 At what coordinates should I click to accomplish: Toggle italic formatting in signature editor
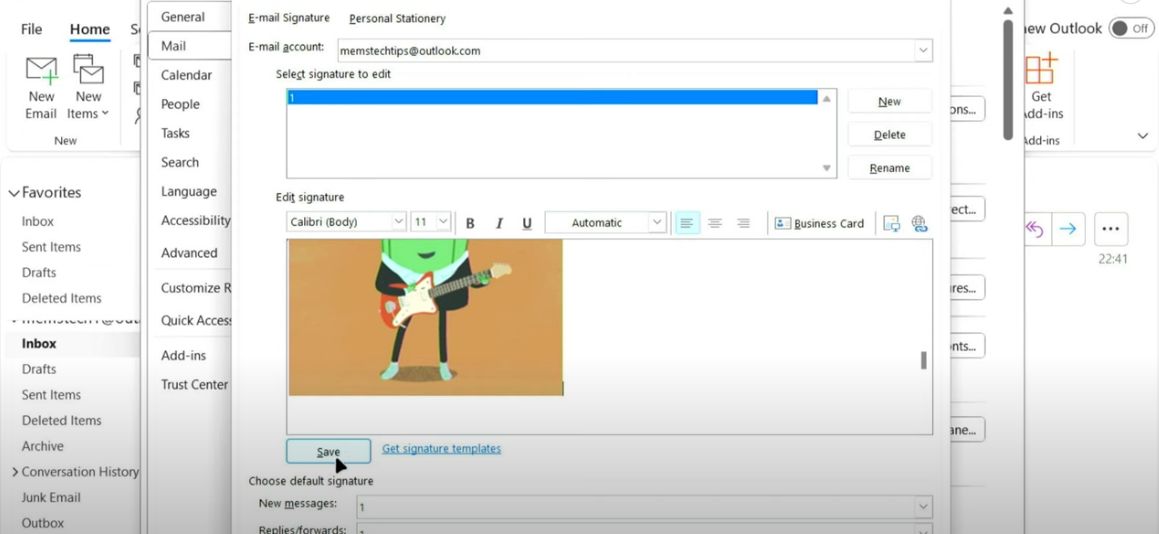tap(499, 223)
